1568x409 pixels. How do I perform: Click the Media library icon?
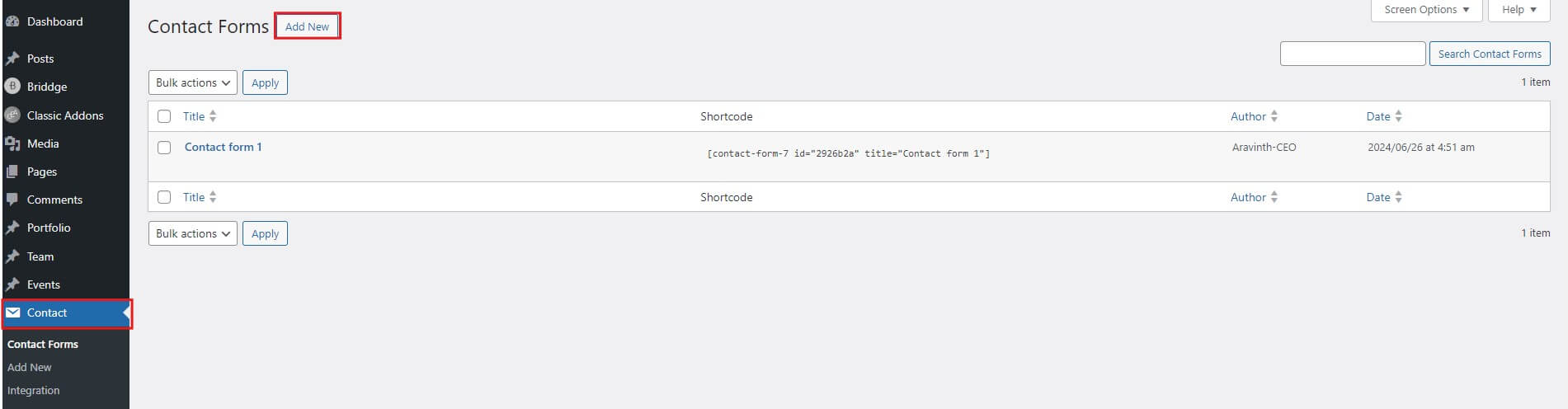coord(12,143)
